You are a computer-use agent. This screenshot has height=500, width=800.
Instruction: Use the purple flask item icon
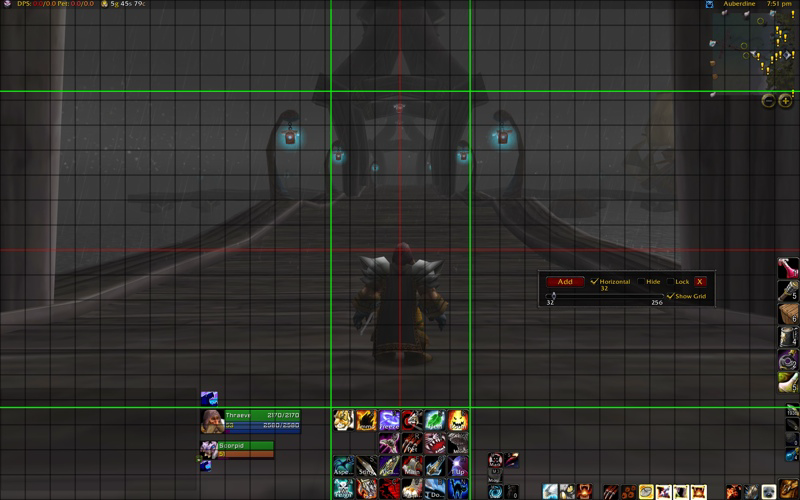788,360
